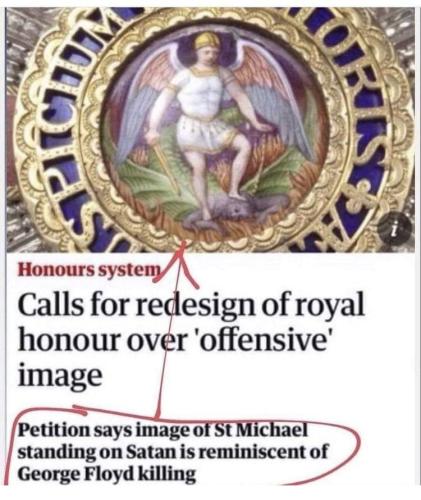
Task: Click the red hand-drawn arrowhead
Action: [182, 264]
